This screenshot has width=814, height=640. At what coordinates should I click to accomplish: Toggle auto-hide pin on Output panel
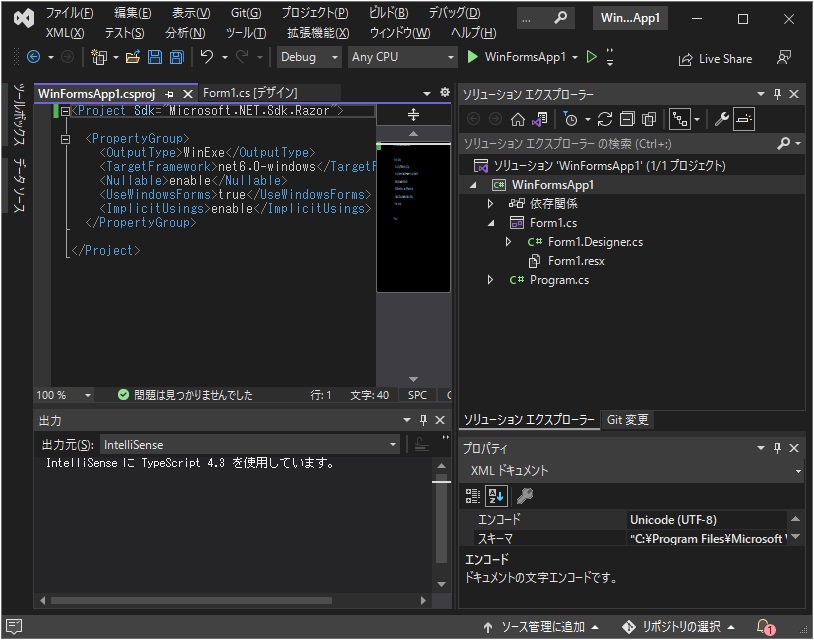point(423,420)
